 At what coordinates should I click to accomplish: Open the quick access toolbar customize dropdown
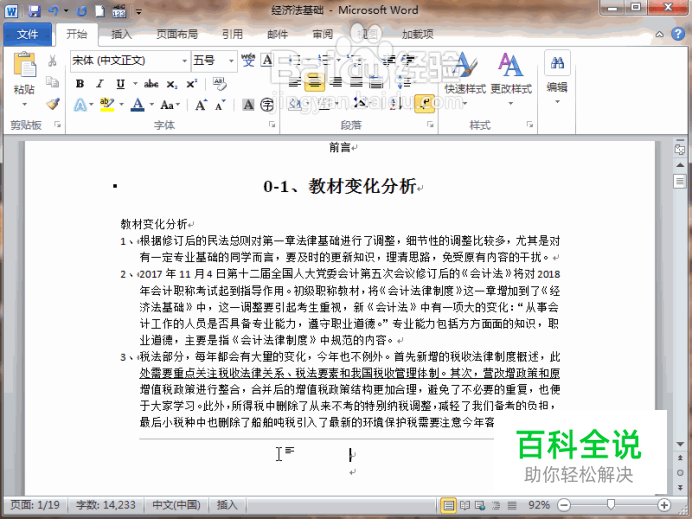click(139, 11)
